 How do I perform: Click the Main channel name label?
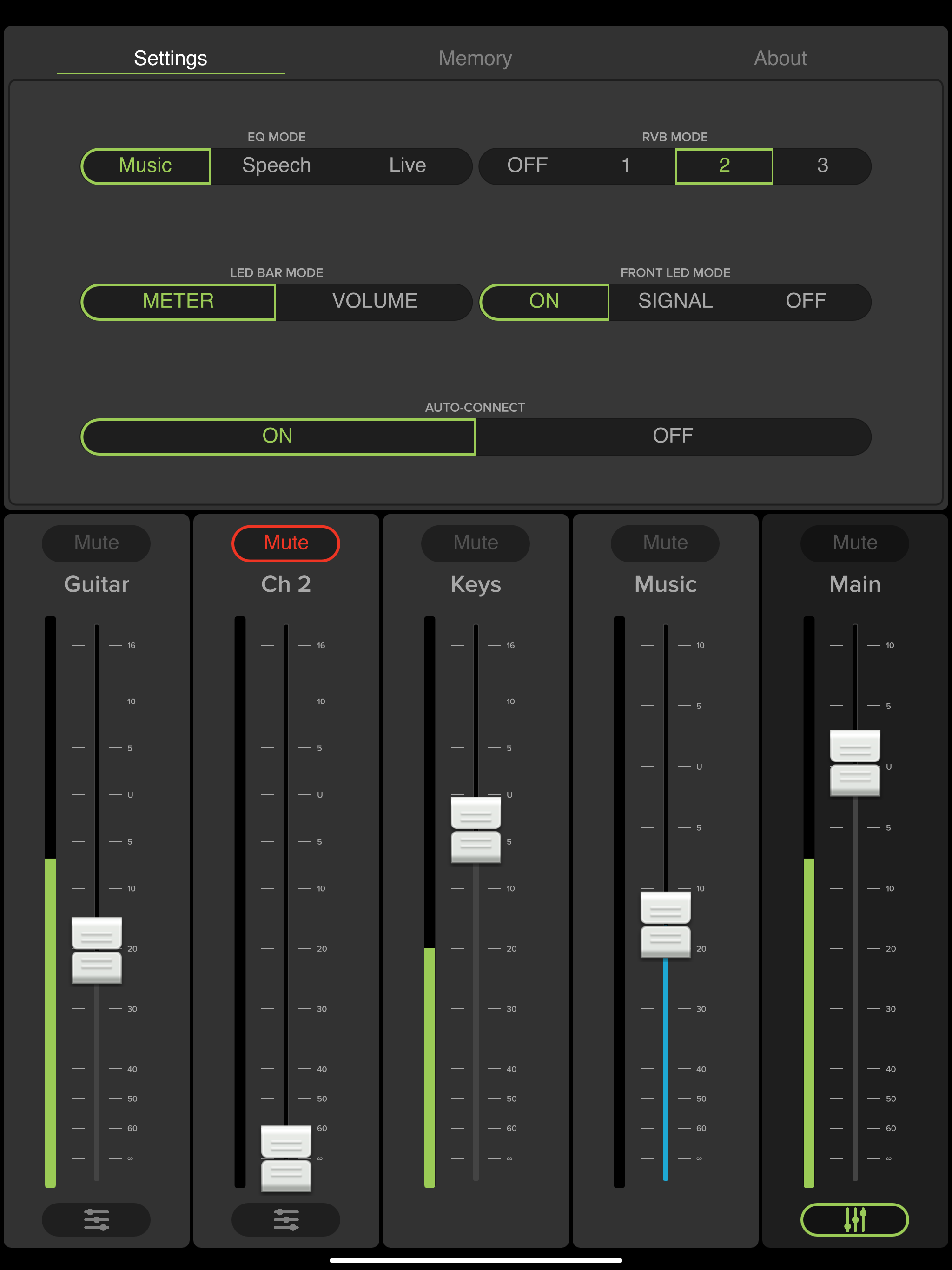[854, 584]
